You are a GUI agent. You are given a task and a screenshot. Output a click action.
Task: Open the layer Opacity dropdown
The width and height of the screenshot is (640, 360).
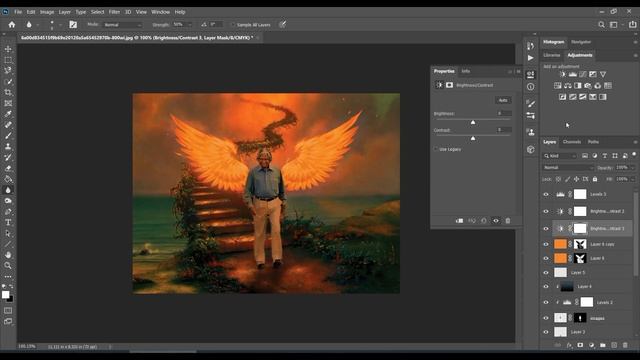tap(632, 167)
